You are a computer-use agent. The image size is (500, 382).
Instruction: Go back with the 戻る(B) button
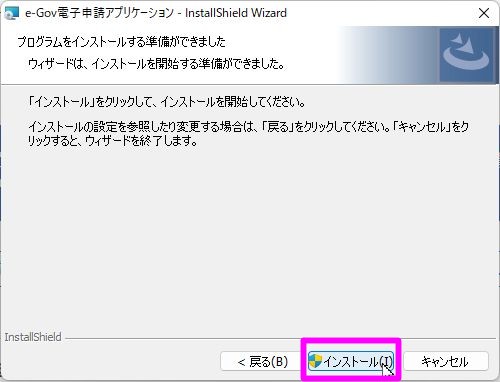pos(262,361)
